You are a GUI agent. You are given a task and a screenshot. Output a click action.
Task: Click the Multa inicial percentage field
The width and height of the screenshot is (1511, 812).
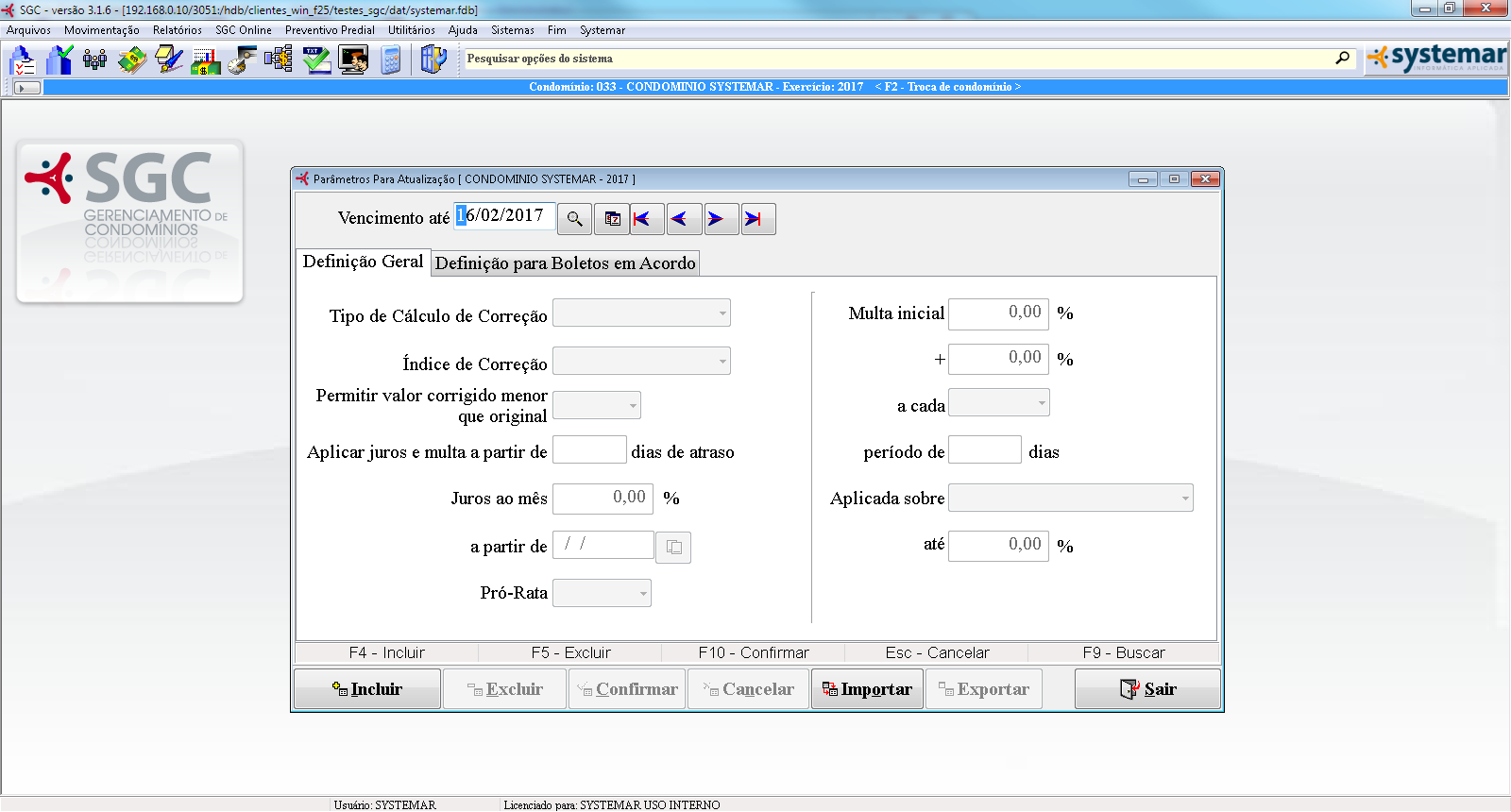click(x=997, y=313)
